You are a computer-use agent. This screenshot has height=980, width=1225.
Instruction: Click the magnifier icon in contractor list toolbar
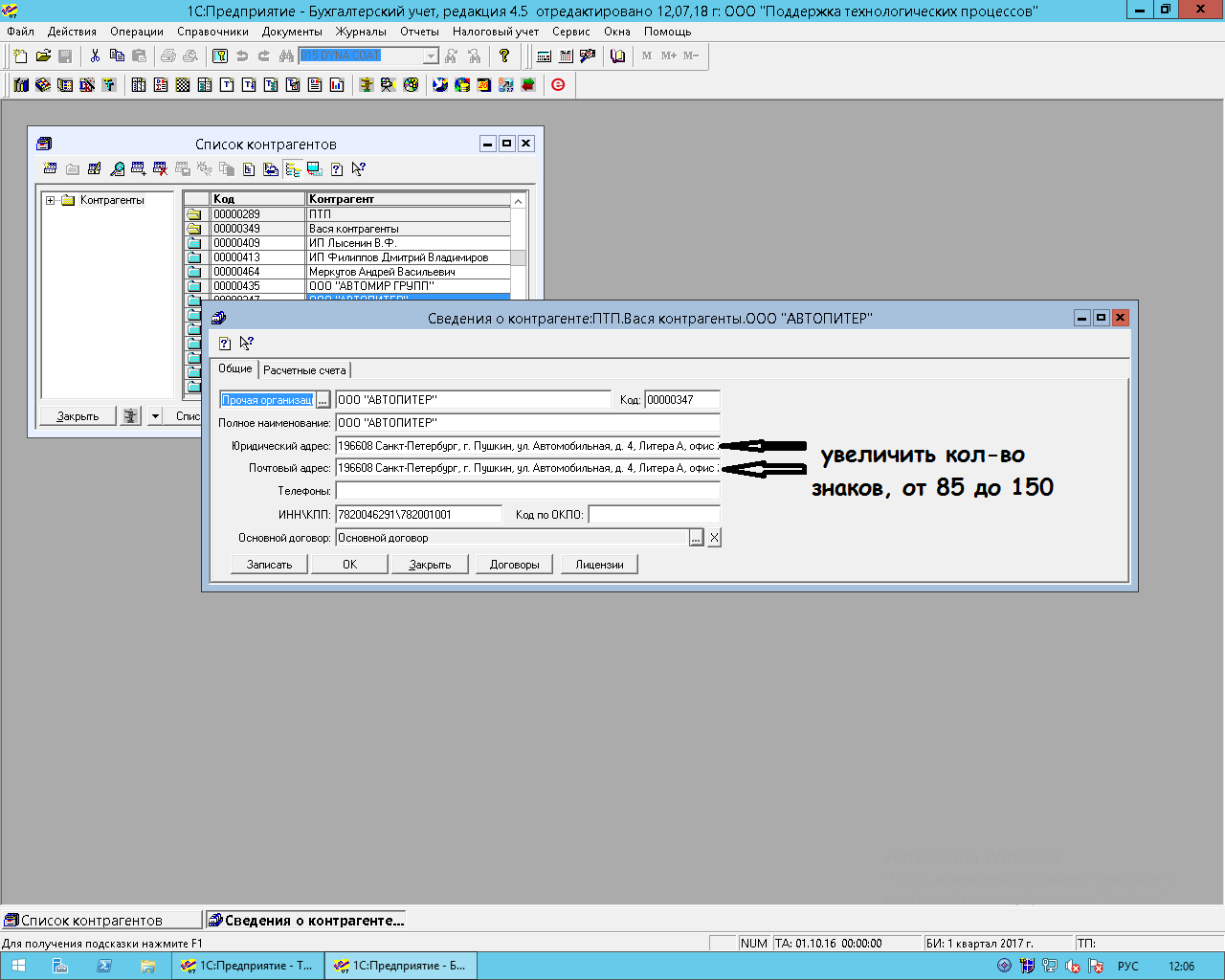tap(117, 169)
